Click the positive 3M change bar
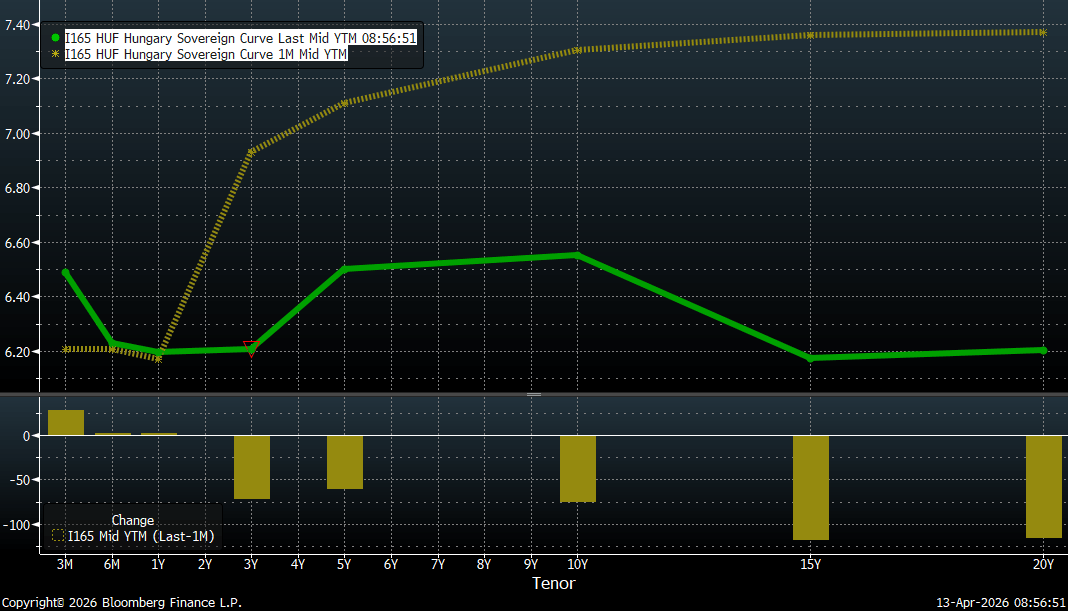 point(66,423)
